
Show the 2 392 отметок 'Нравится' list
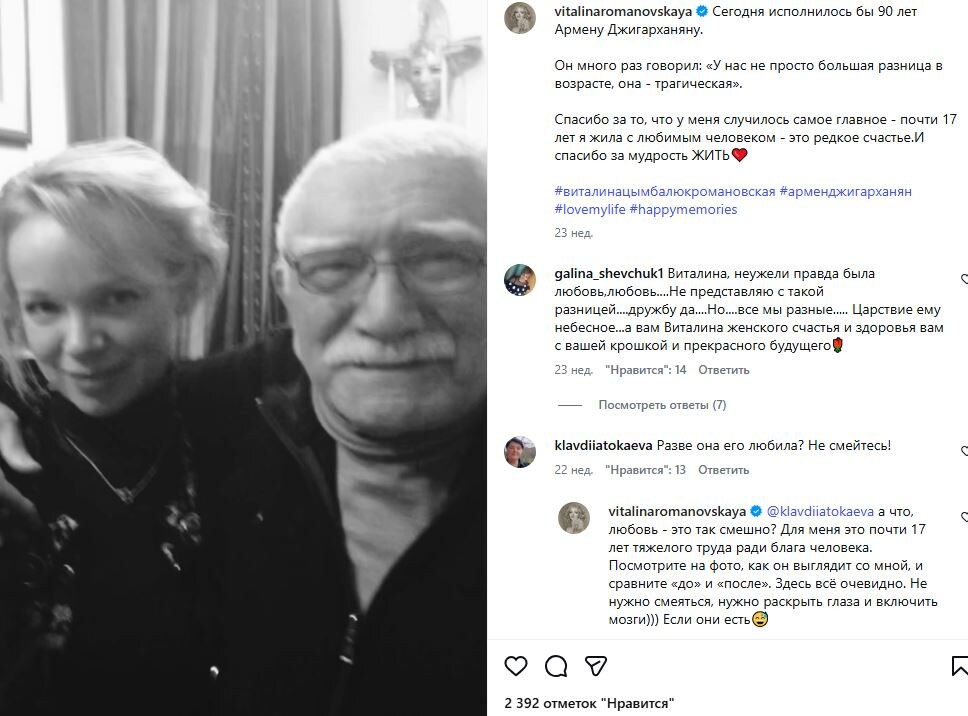tap(589, 703)
